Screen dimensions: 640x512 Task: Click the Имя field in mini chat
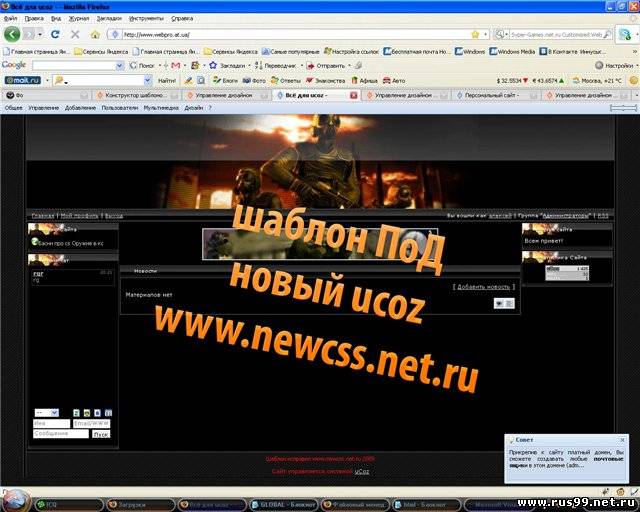pos(51,423)
